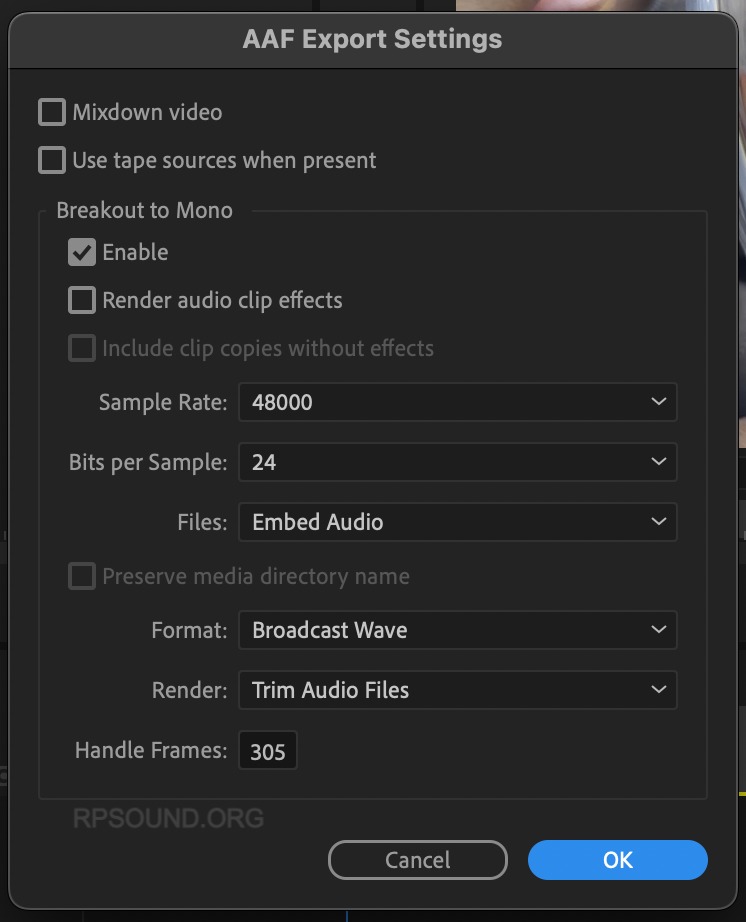This screenshot has width=746, height=922.
Task: Click the chevron arrow in the Format field
Action: (658, 630)
